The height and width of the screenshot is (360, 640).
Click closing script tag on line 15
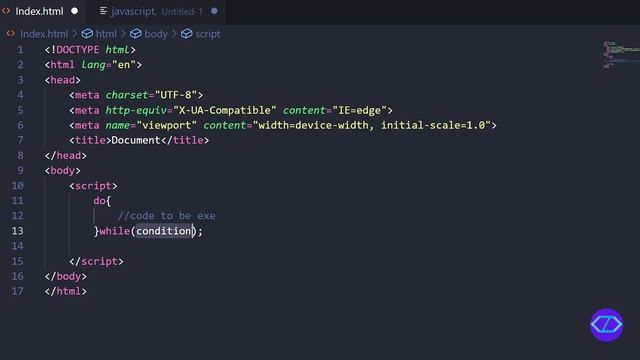[x=96, y=261]
